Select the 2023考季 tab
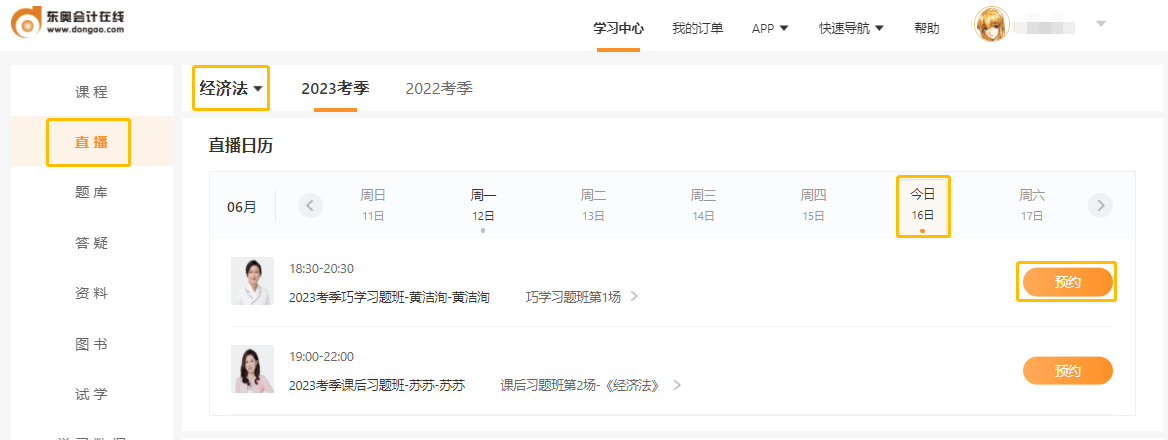Screen dimensions: 1168x440 (x=335, y=88)
